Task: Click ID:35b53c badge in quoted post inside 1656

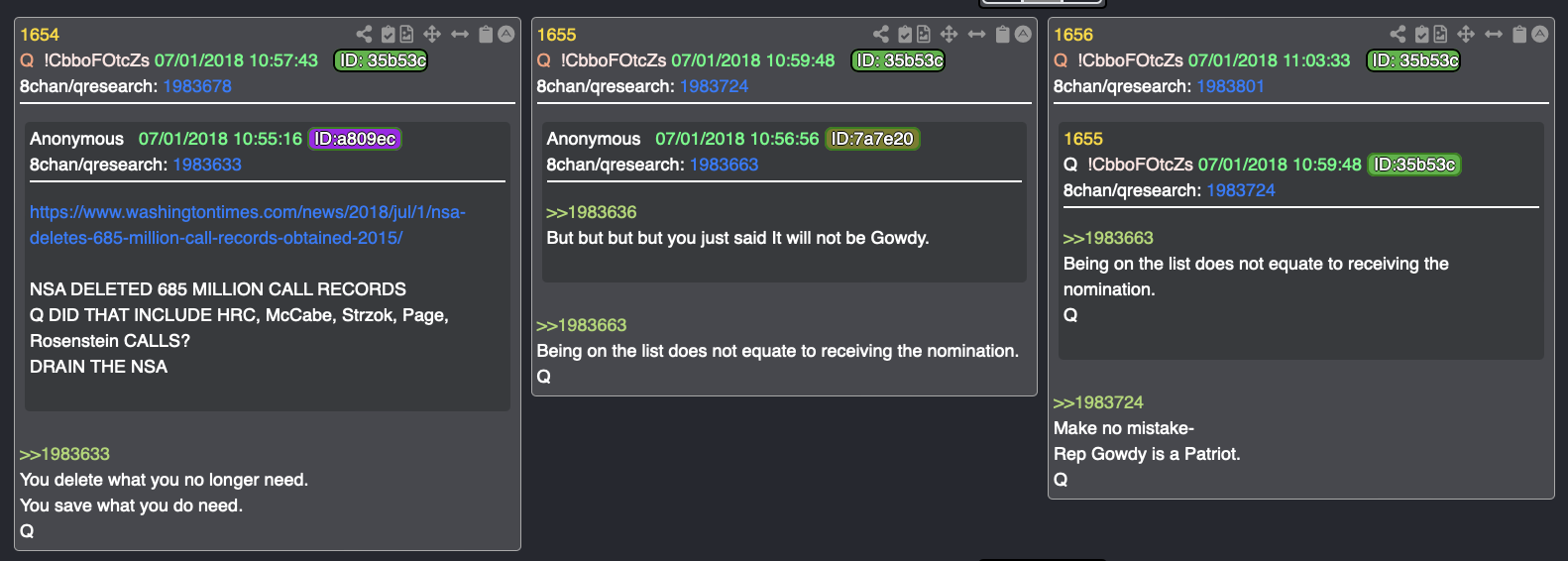Action: point(1414,165)
